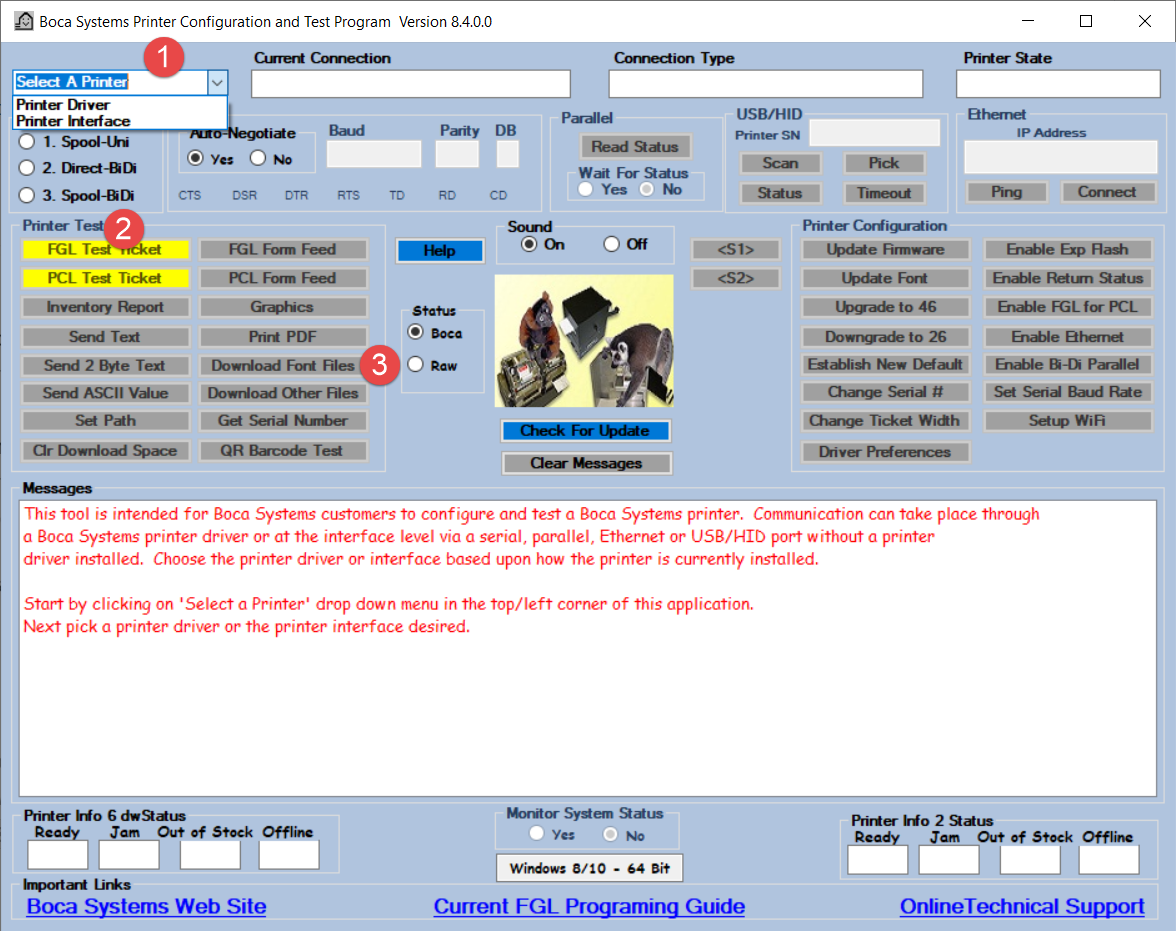Click the Print PDF button
Image resolution: width=1176 pixels, height=931 pixels.
pos(283,337)
